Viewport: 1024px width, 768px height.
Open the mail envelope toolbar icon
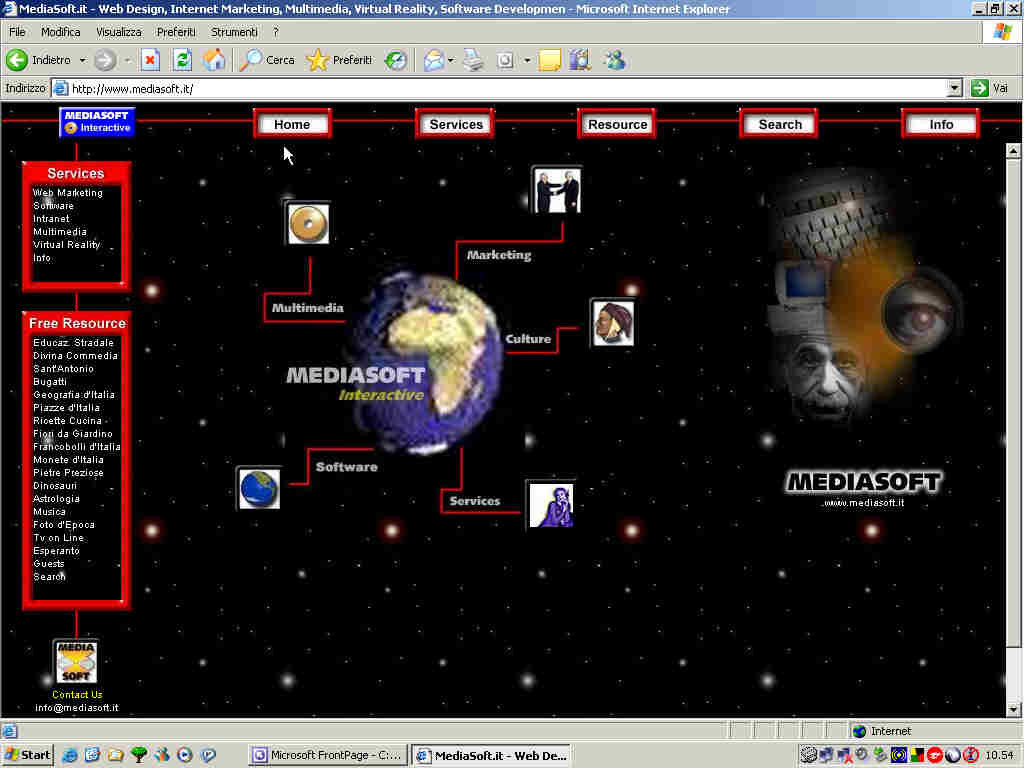[433, 60]
